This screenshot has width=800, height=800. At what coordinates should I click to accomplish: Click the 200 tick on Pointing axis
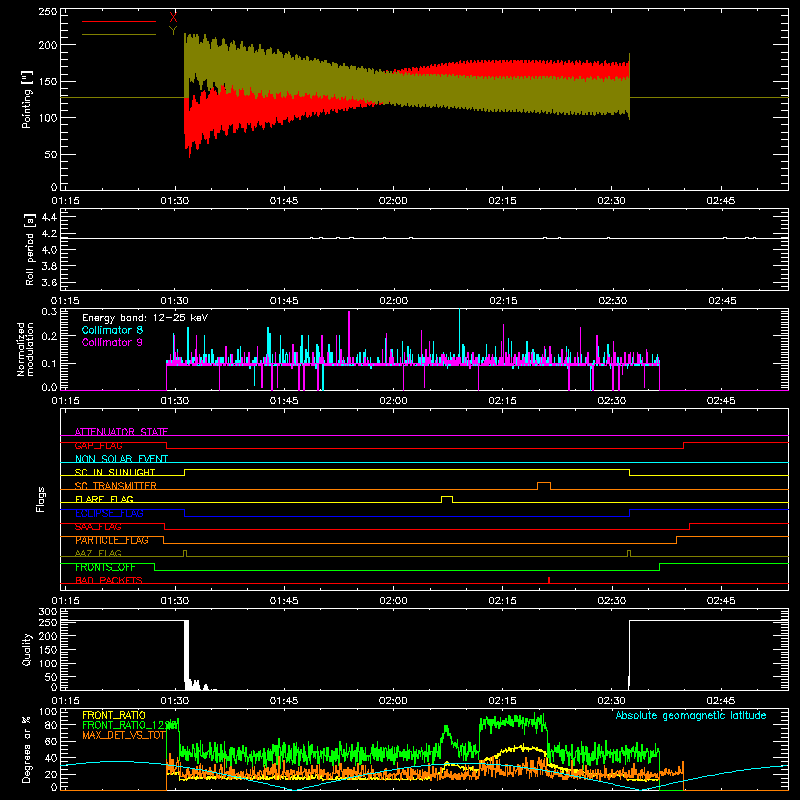coord(48,45)
